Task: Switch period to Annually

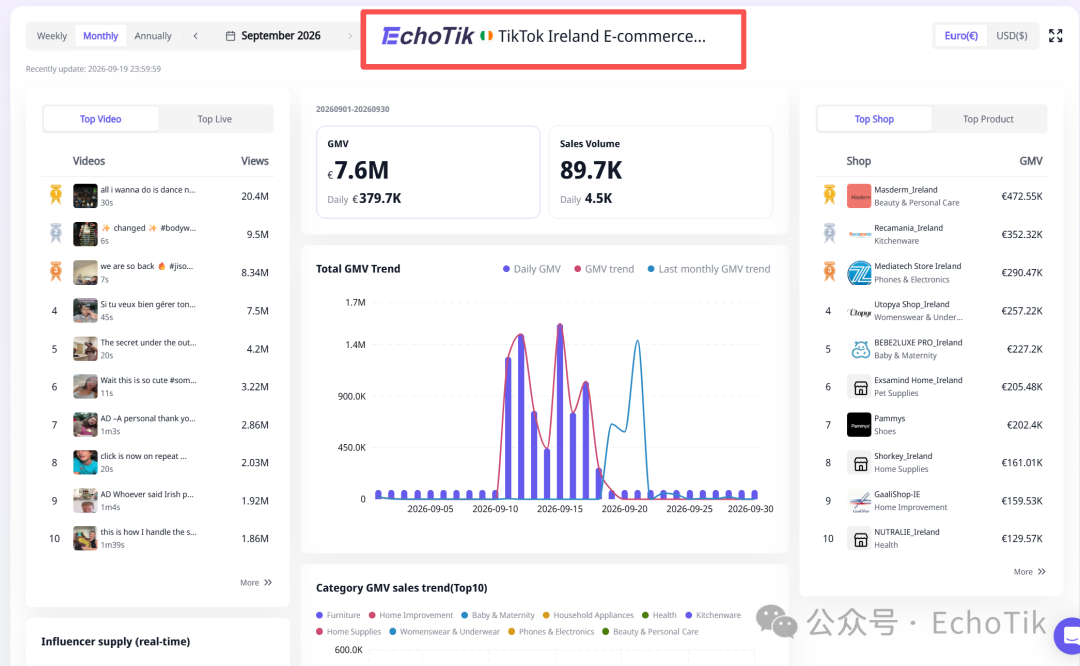Action: pyautogui.click(x=153, y=36)
